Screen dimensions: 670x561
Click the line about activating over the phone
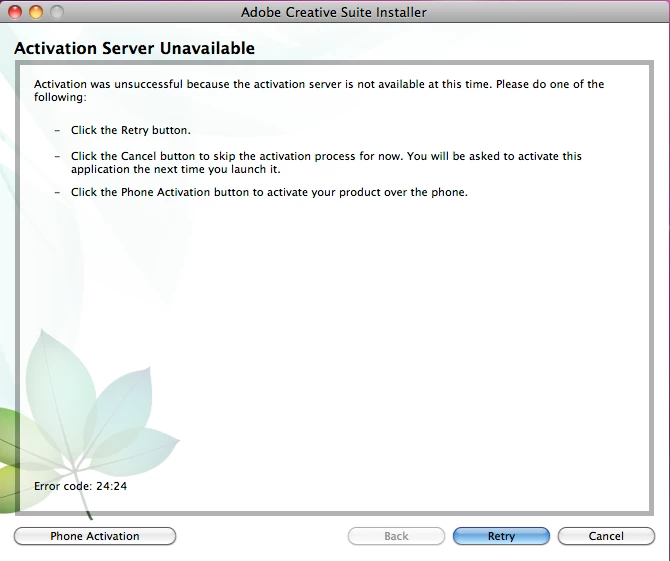click(x=269, y=192)
